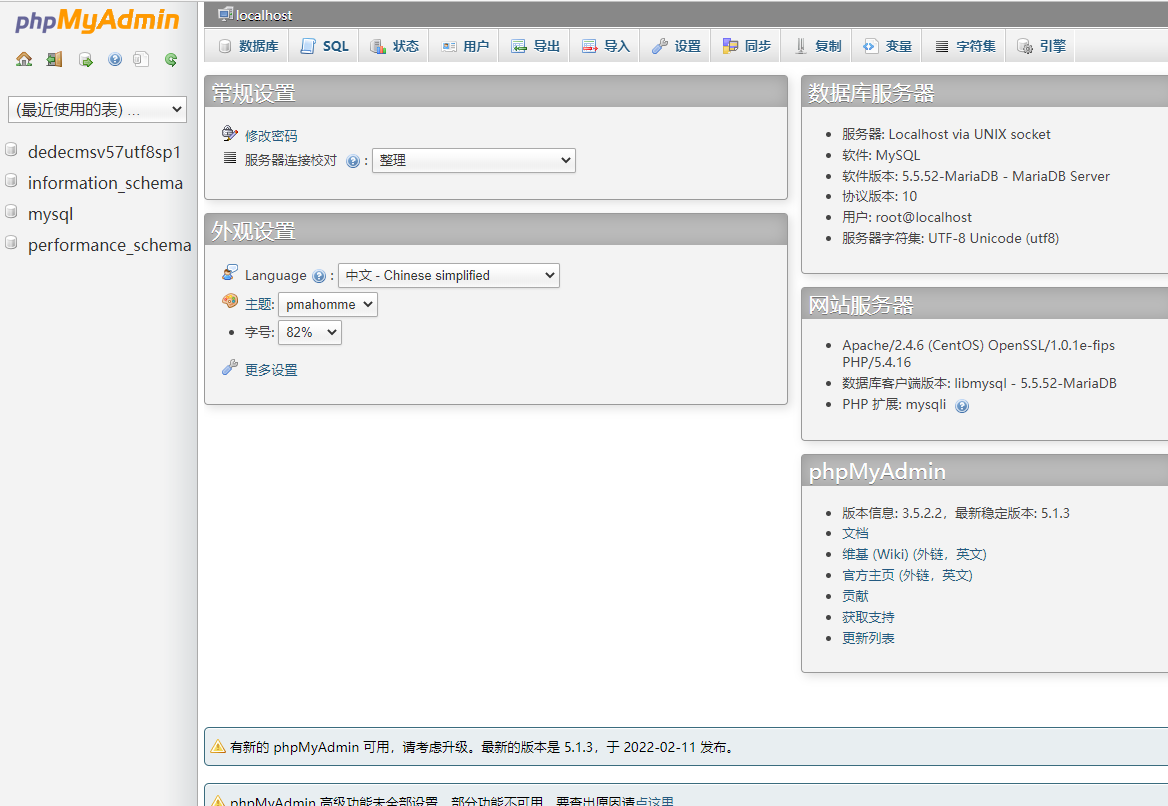Click the help icon after PHP 扩展: mysqli
This screenshot has height=806, width=1168.
pyautogui.click(x=962, y=406)
